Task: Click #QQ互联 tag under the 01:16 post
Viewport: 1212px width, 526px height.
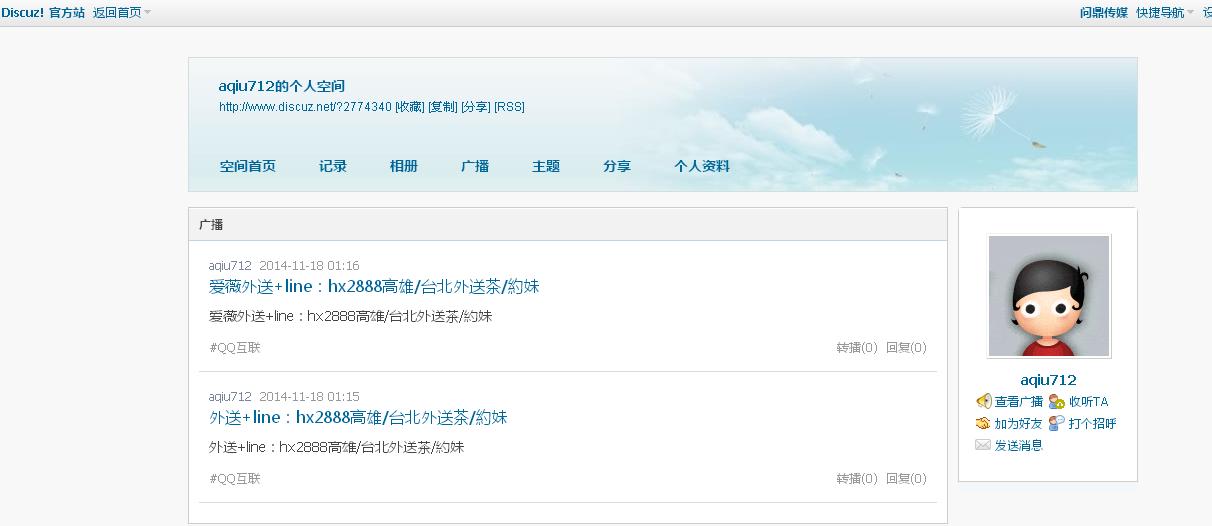Action: coord(235,348)
